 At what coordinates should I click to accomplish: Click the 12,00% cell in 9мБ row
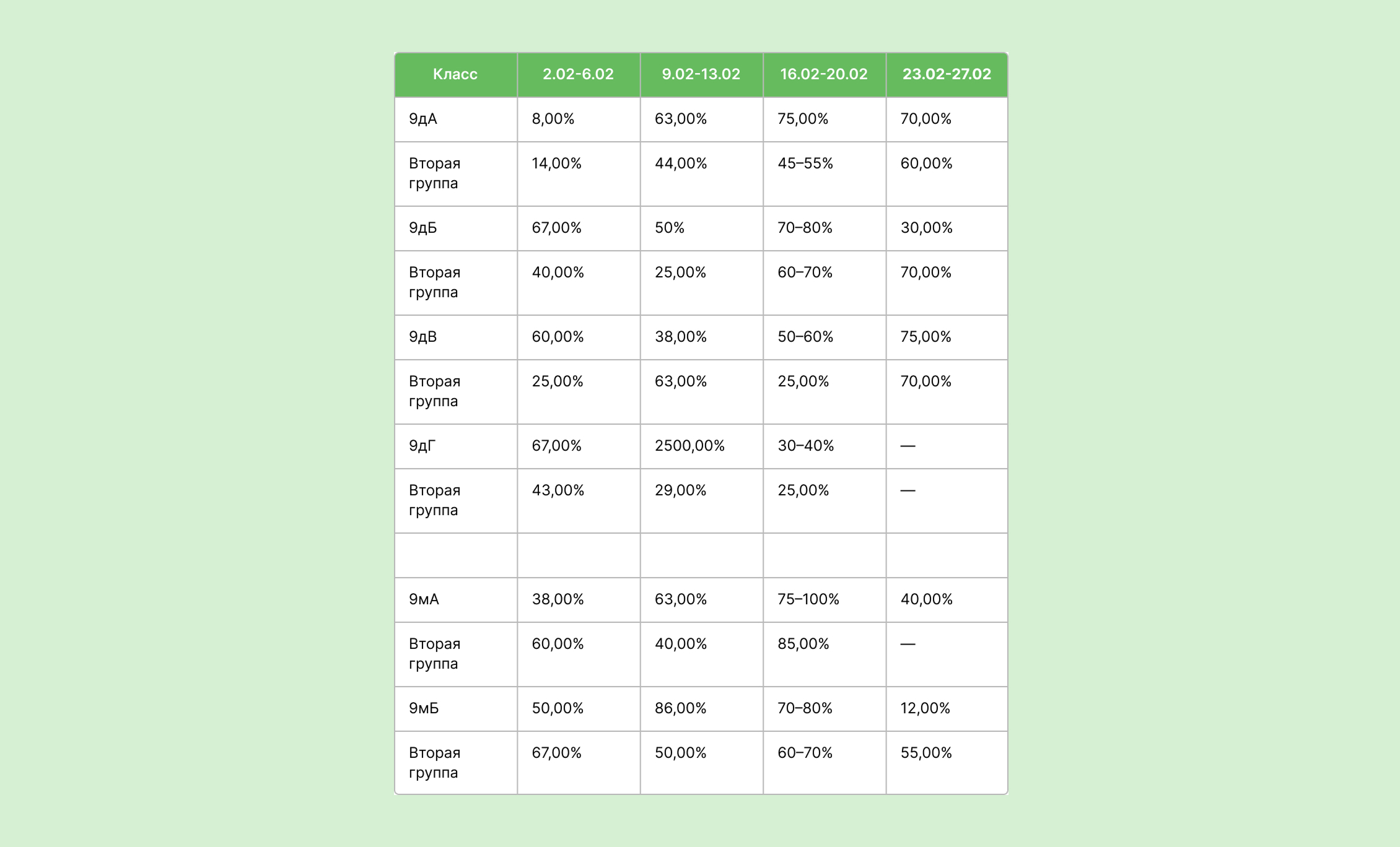tap(947, 708)
